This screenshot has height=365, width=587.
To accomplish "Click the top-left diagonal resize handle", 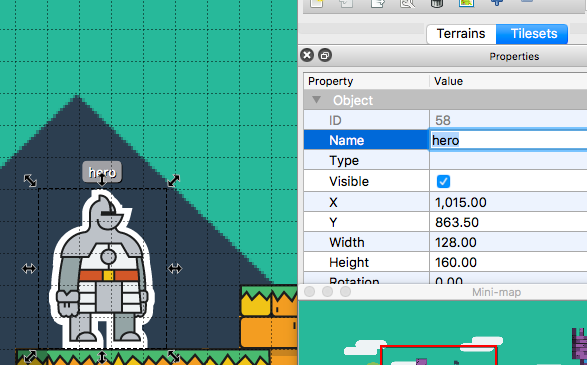I will 30,180.
